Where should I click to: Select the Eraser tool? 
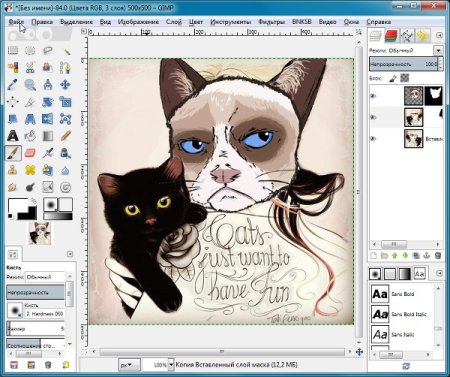[30, 153]
